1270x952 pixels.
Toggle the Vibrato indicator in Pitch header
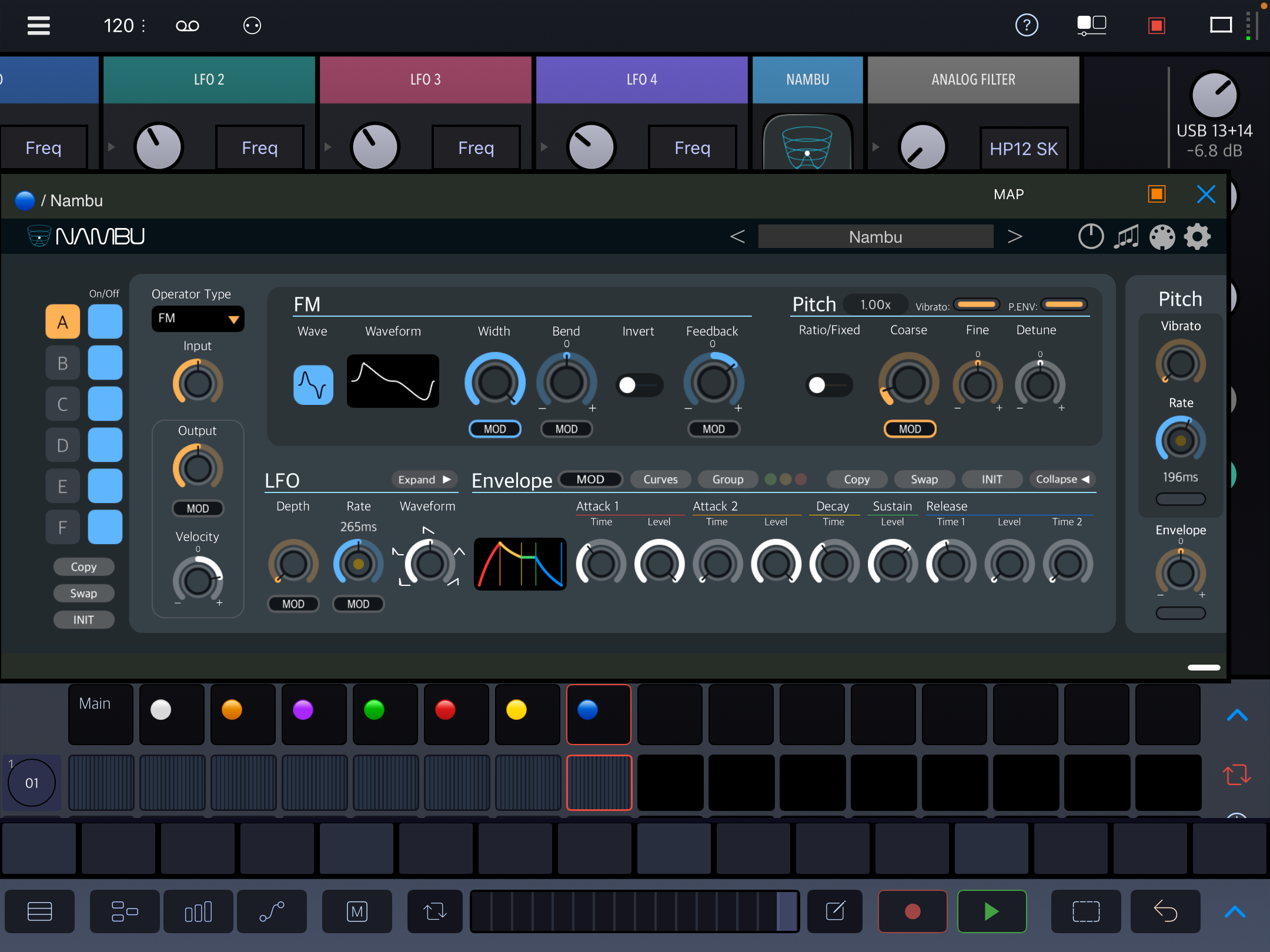pyautogui.click(x=976, y=304)
